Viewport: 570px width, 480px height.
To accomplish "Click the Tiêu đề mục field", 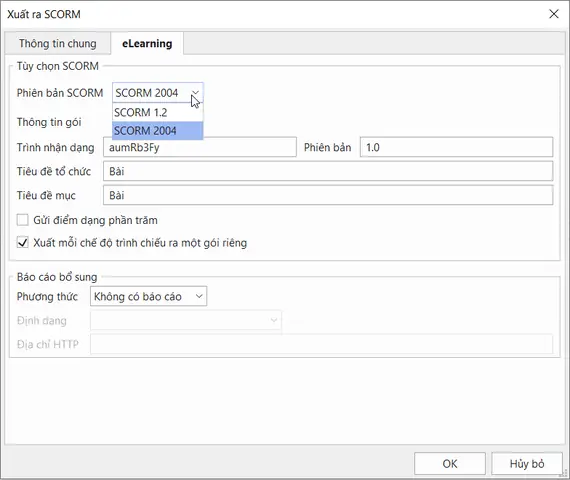I will 328,195.
